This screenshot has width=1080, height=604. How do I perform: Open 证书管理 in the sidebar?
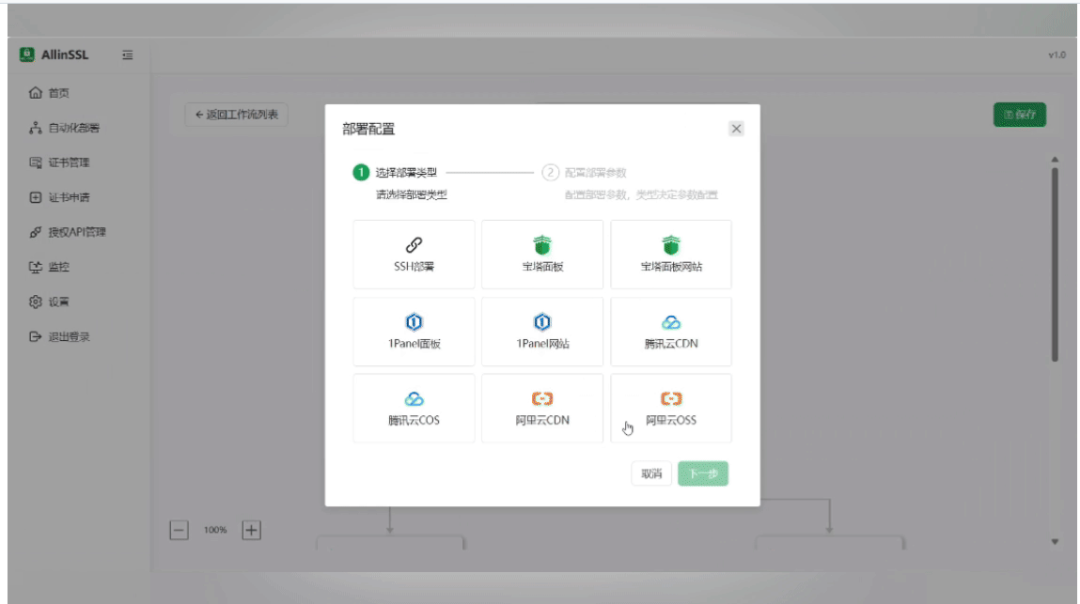coord(59,163)
